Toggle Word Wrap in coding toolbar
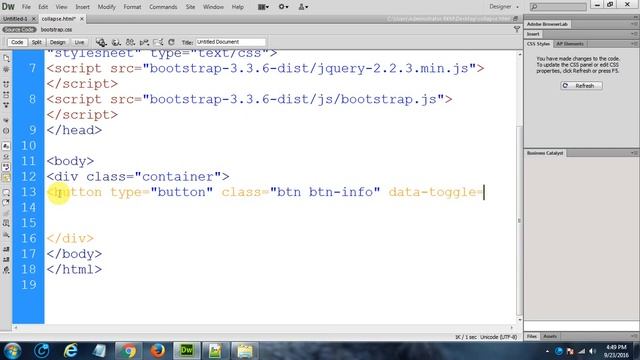The image size is (640, 360). coord(6,167)
